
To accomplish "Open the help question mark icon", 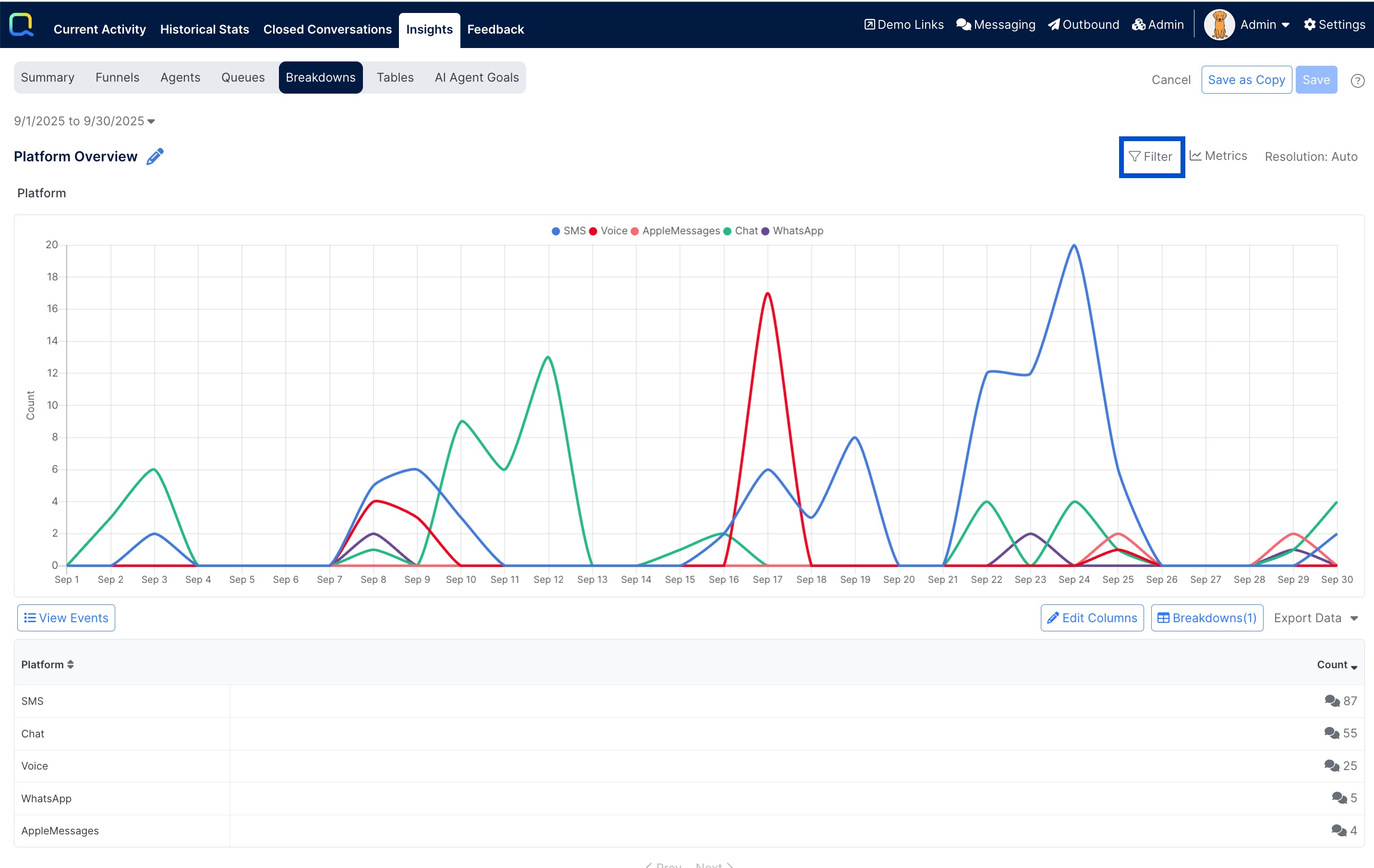I will tap(1358, 81).
